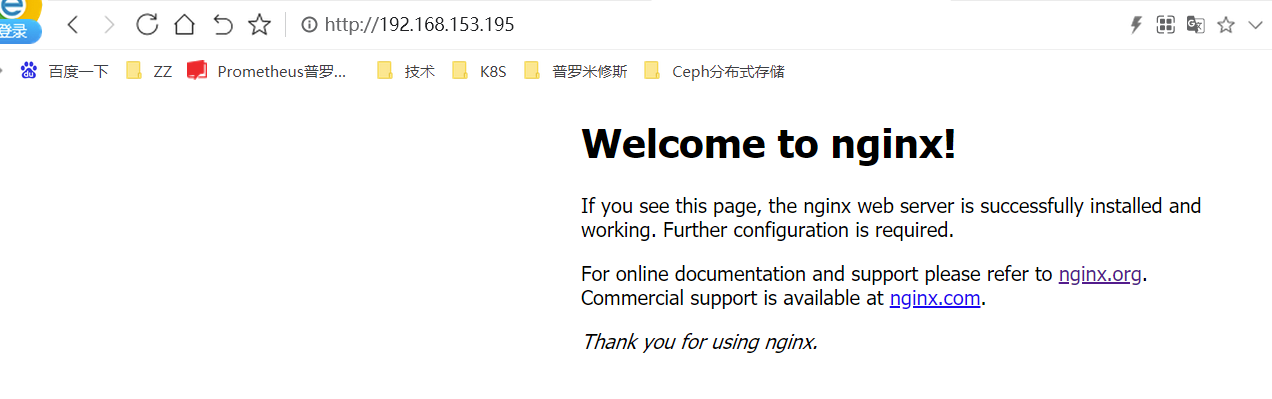
Task: Expand the address bar dropdown chevron
Action: 1256,25
